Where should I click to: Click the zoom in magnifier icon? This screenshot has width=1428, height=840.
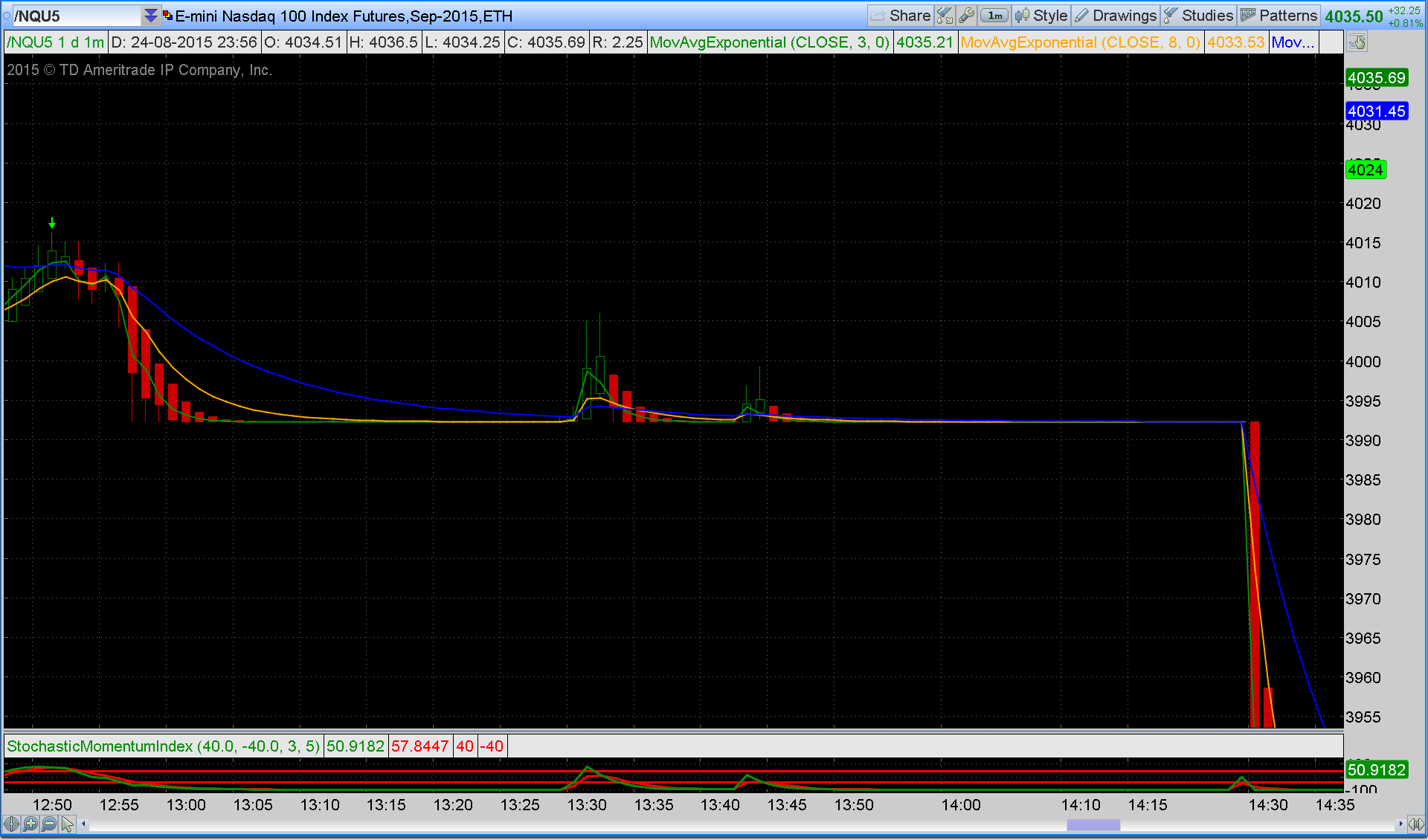coord(30,824)
